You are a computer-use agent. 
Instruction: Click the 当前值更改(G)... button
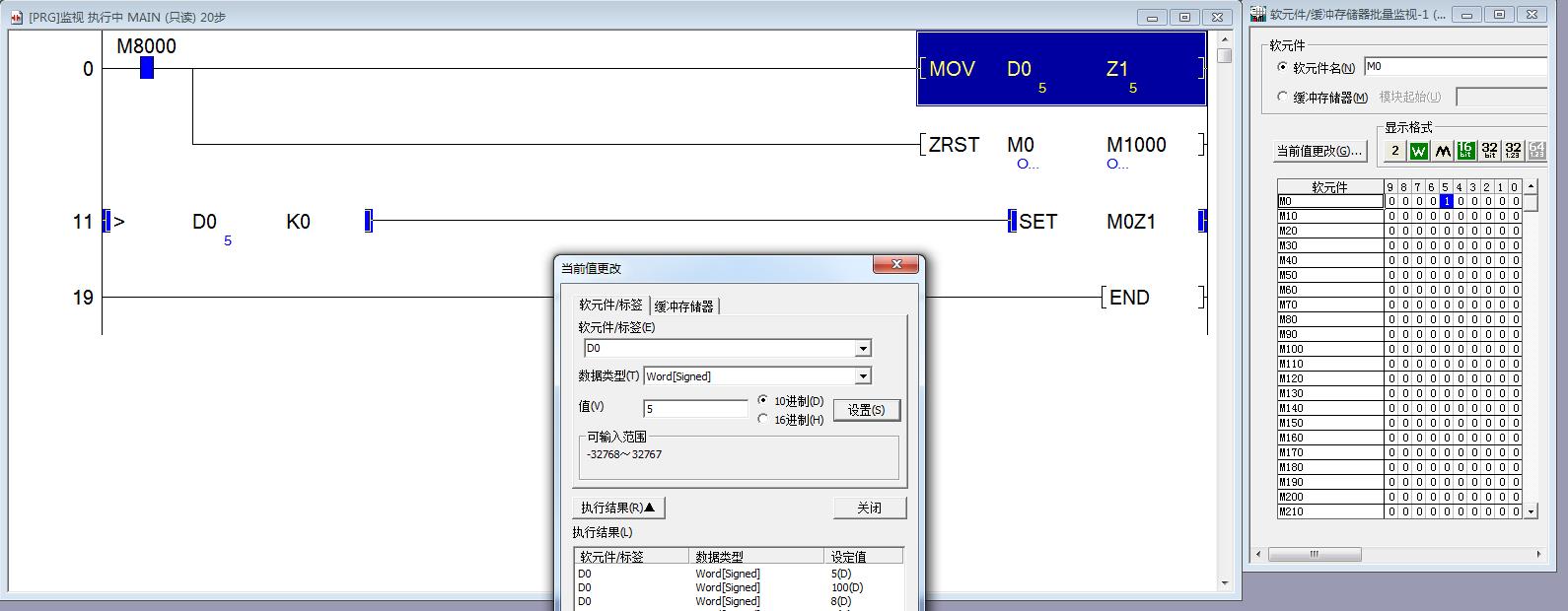pyautogui.click(x=1319, y=151)
